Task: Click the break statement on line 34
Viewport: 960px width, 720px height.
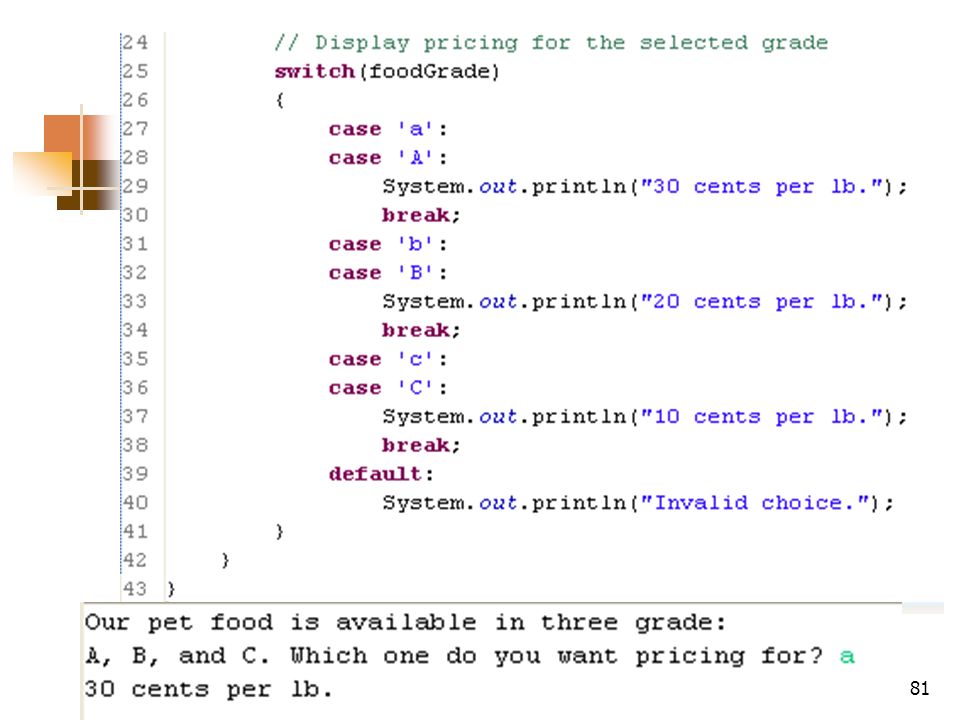Action: pyautogui.click(x=421, y=330)
